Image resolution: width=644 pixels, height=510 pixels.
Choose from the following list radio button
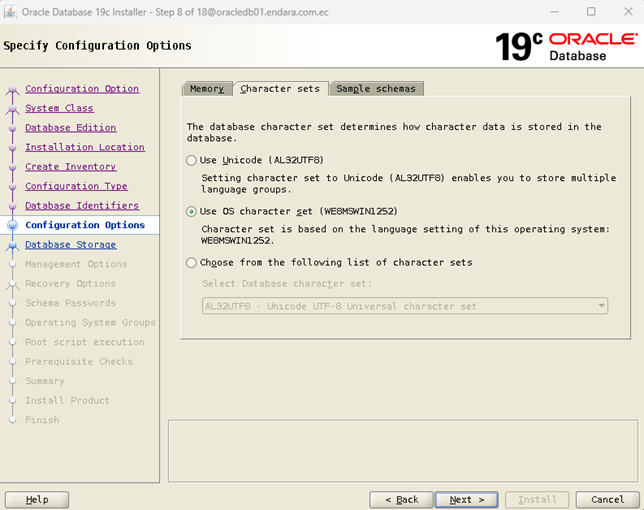tap(191, 262)
